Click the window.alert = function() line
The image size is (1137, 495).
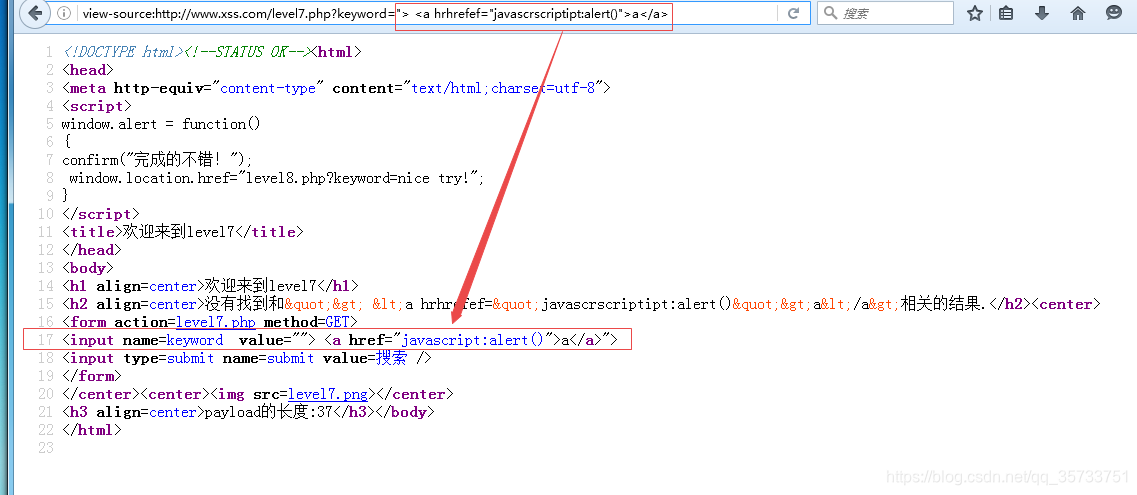click(161, 124)
